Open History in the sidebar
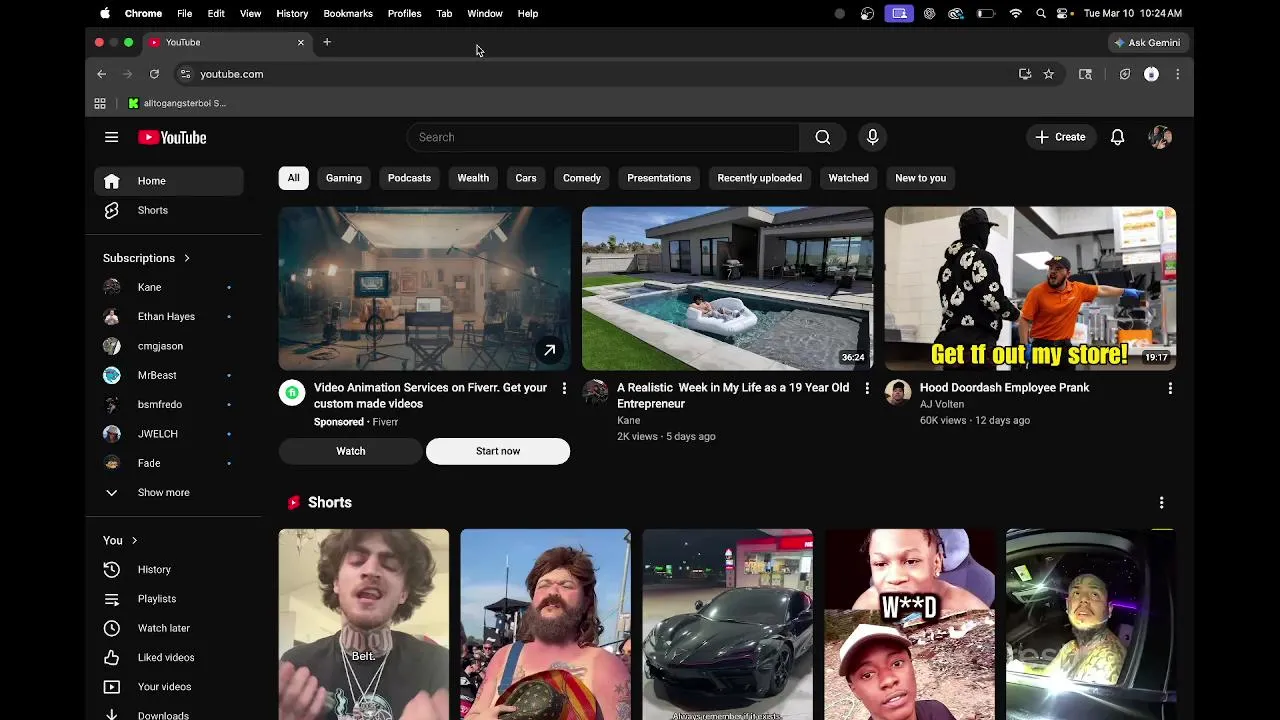The image size is (1280, 720). coord(169,569)
